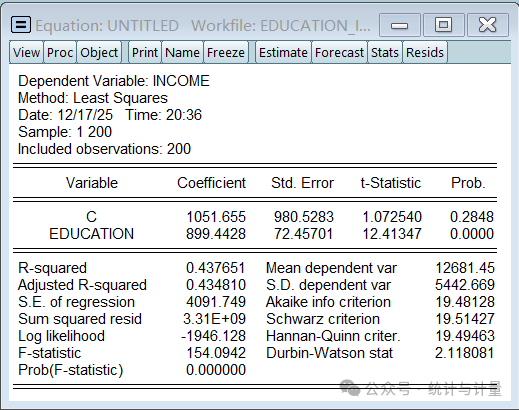Click 'Included observations: 200' line
This screenshot has height=410, width=519.
point(104,149)
